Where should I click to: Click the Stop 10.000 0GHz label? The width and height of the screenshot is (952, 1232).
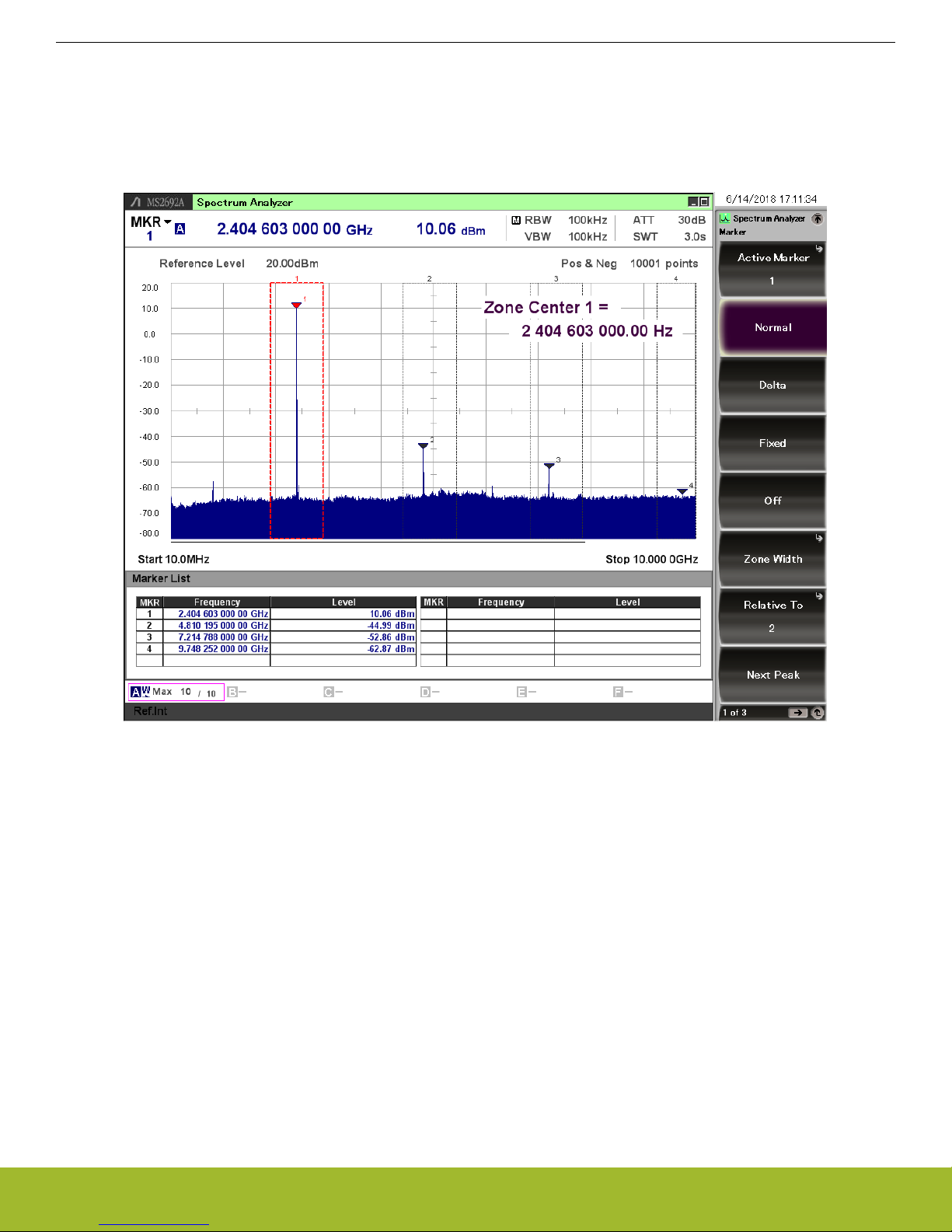(651, 559)
